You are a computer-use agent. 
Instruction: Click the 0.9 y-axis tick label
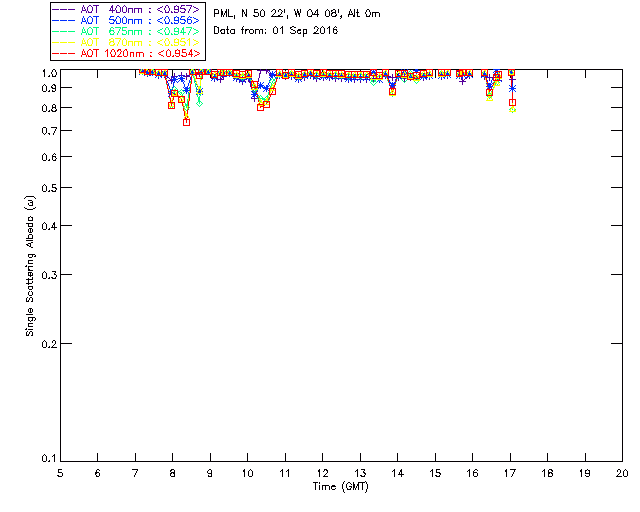(49, 88)
